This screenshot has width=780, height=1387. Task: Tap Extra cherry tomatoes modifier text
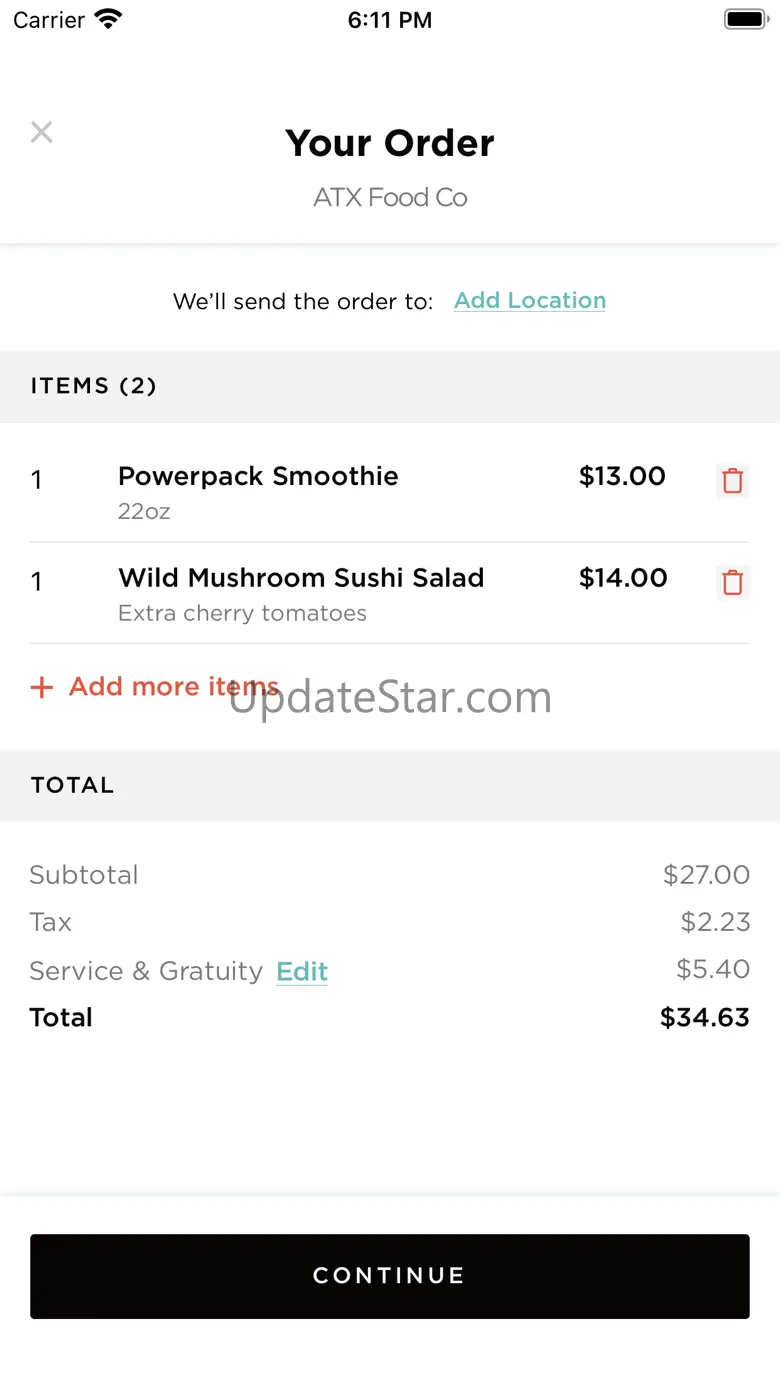coord(242,613)
